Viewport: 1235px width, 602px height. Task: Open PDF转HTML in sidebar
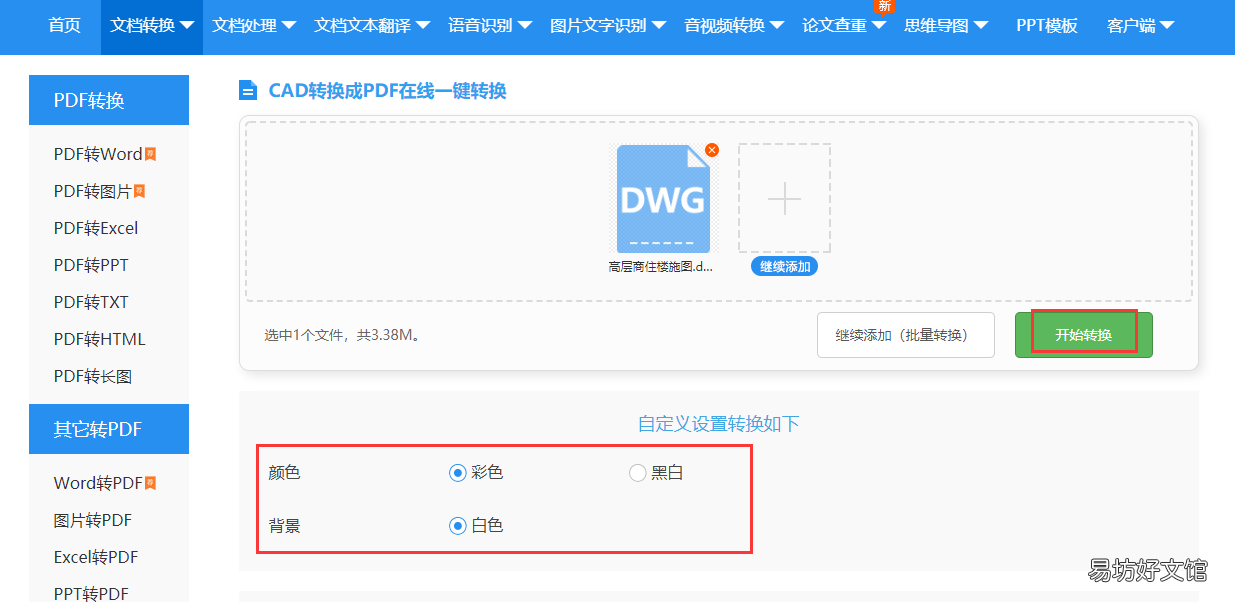[x=100, y=339]
